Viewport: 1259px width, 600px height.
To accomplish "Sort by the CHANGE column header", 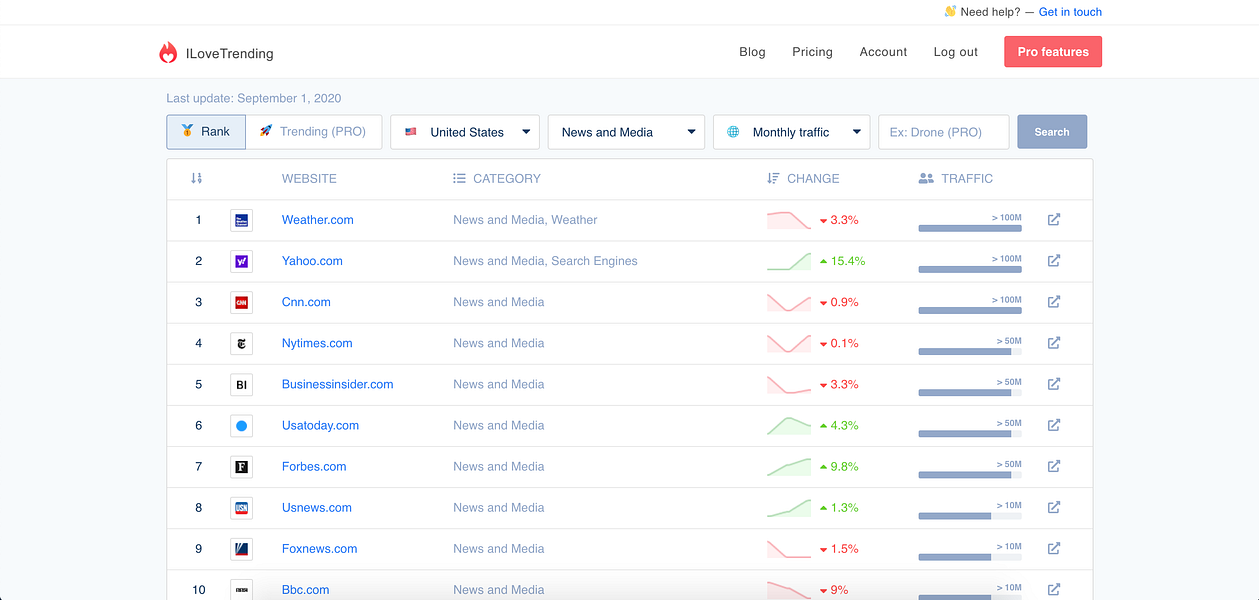I will (x=803, y=178).
